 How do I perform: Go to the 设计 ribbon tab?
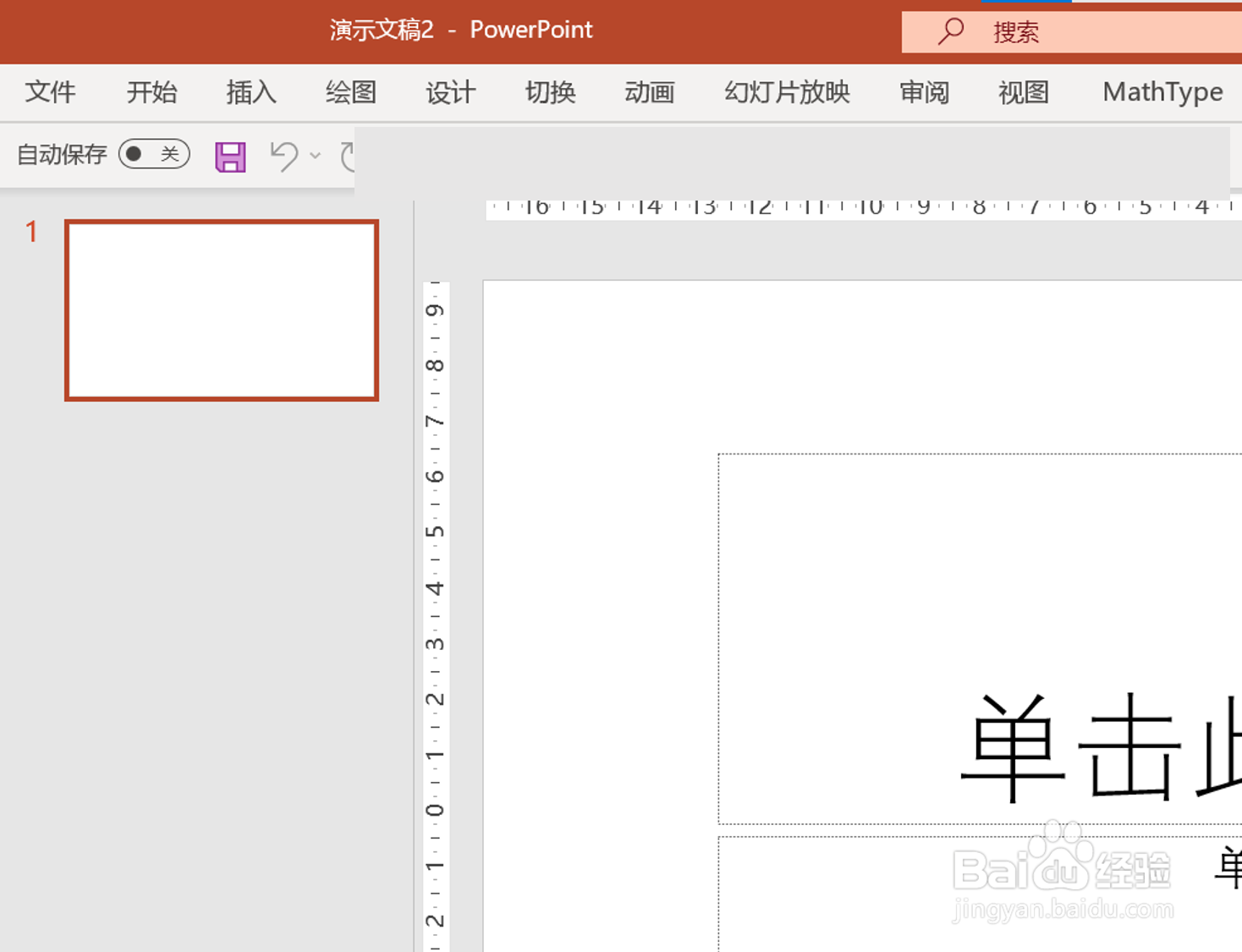[x=451, y=91]
